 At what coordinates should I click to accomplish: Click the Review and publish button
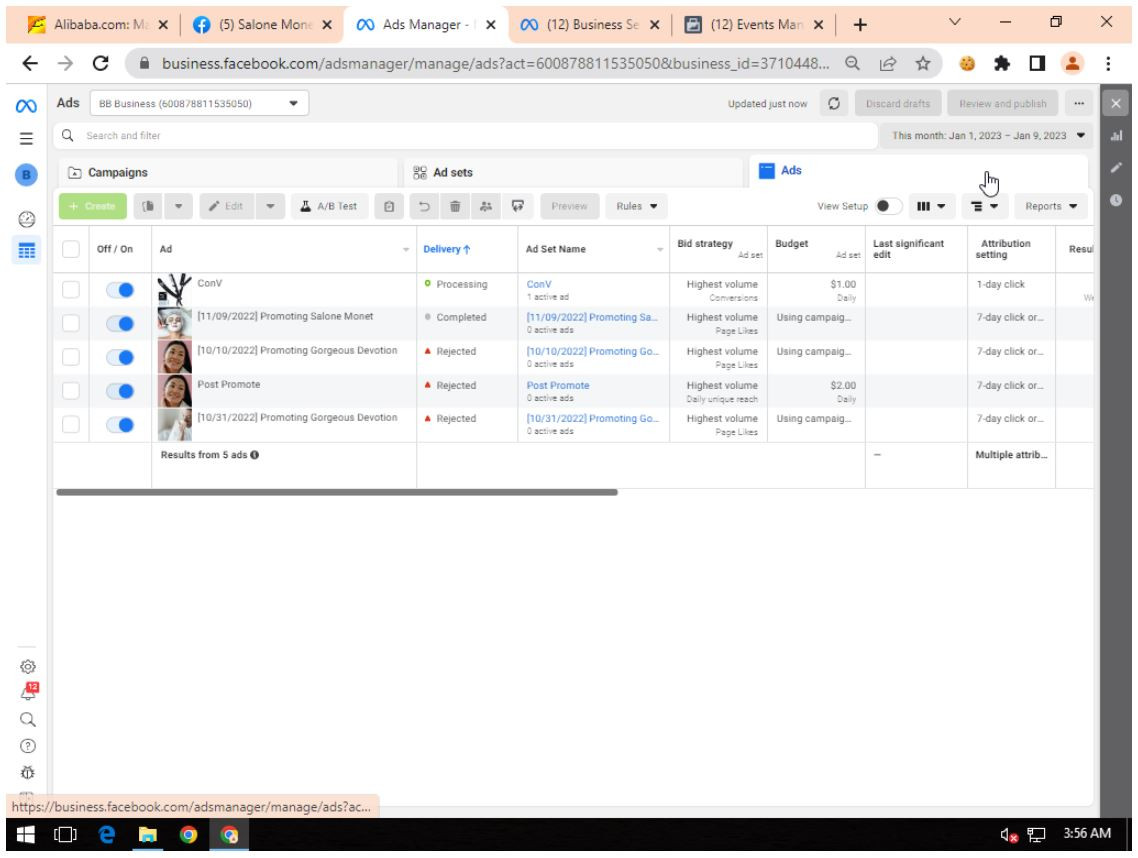(x=1002, y=104)
